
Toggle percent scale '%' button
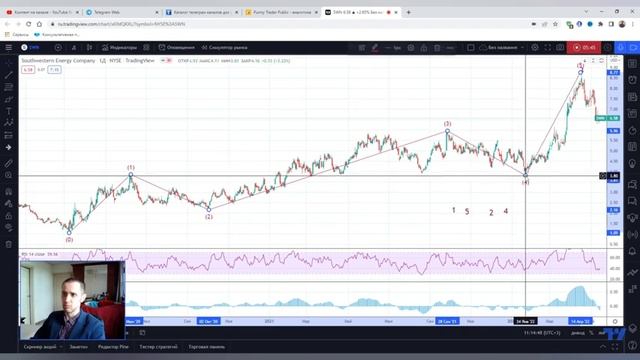point(591,333)
